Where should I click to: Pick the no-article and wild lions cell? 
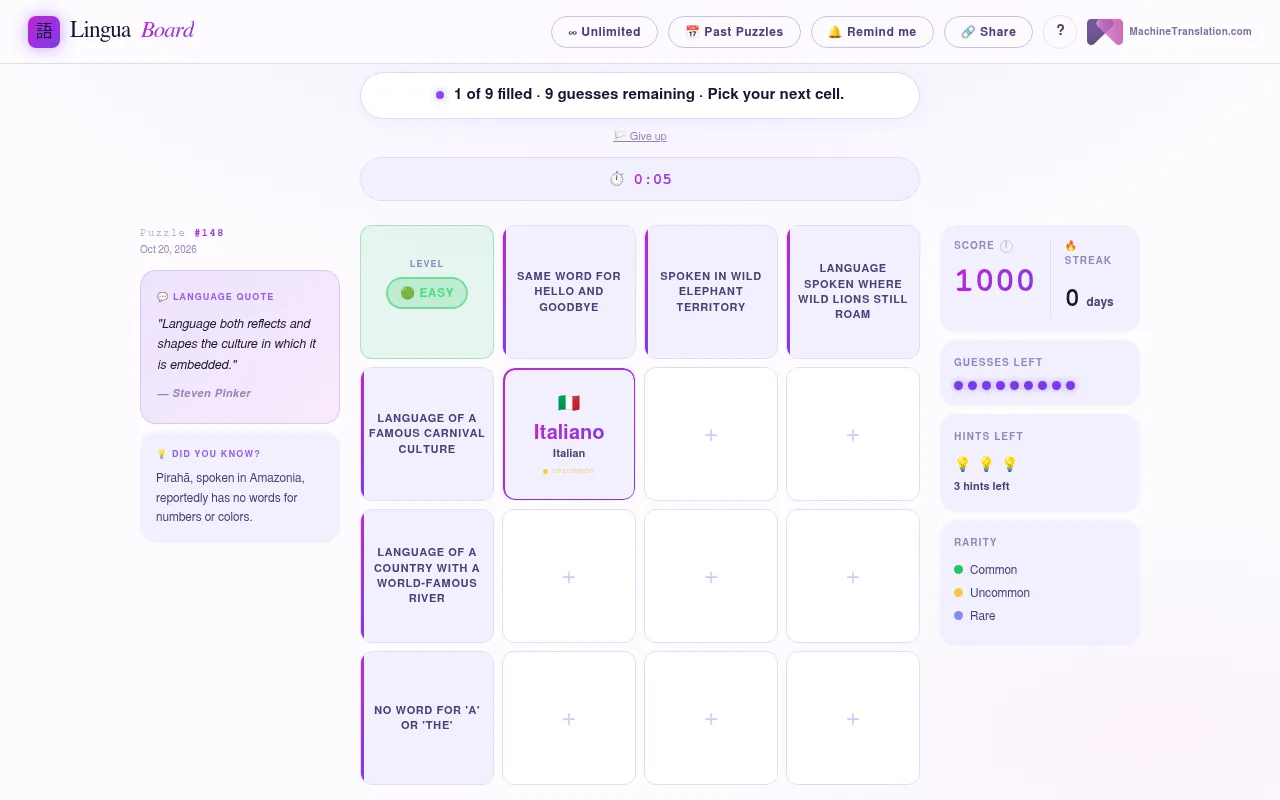coord(853,718)
